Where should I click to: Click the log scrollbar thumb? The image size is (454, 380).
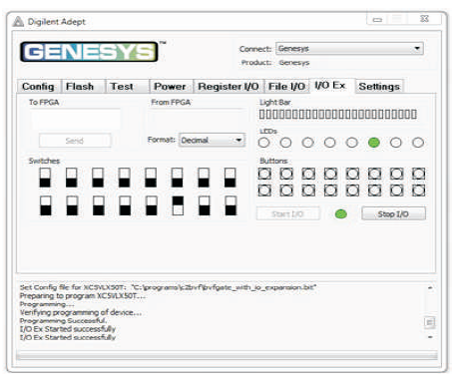point(429,322)
